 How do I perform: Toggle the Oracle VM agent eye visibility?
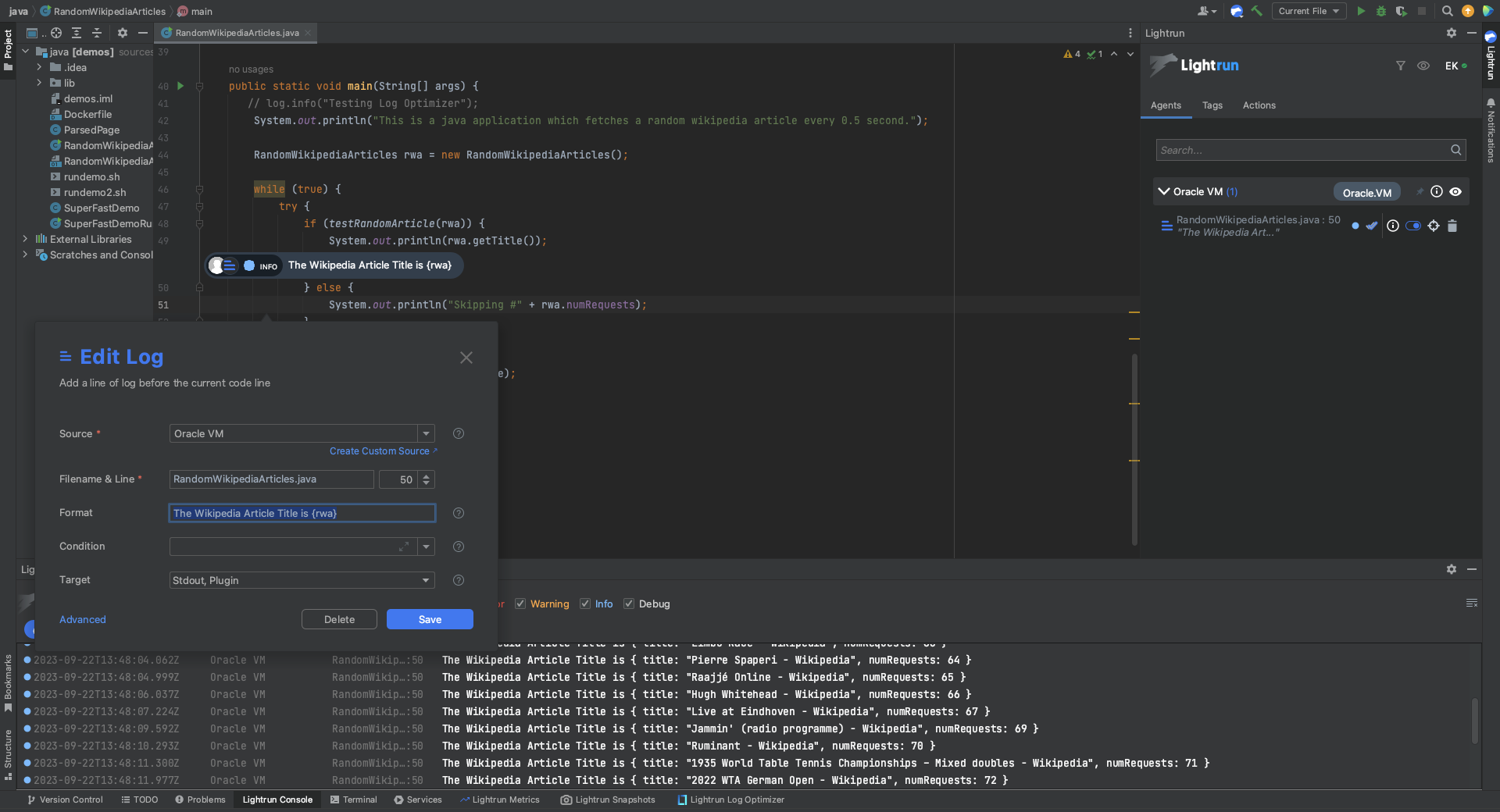[1455, 192]
